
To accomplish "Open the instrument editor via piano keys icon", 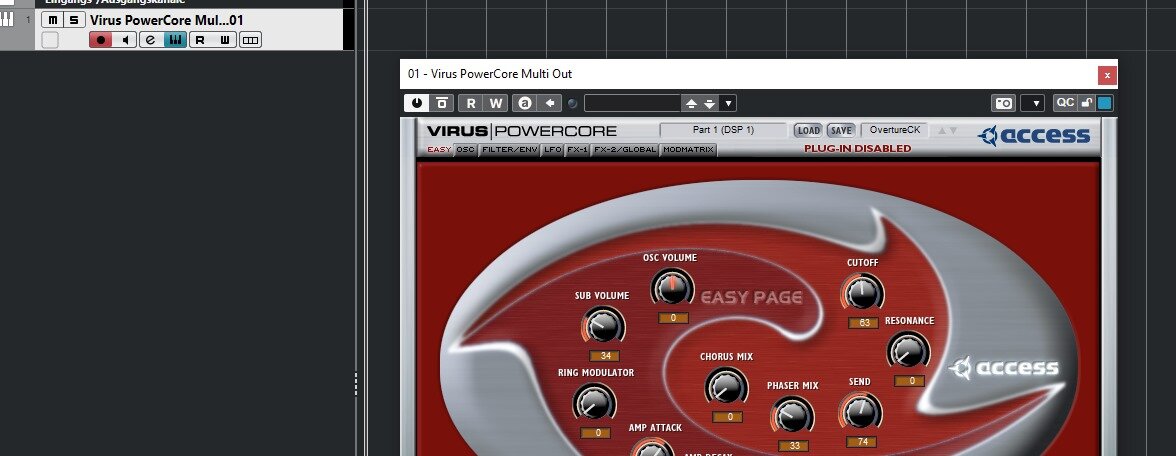I will pyautogui.click(x=175, y=40).
